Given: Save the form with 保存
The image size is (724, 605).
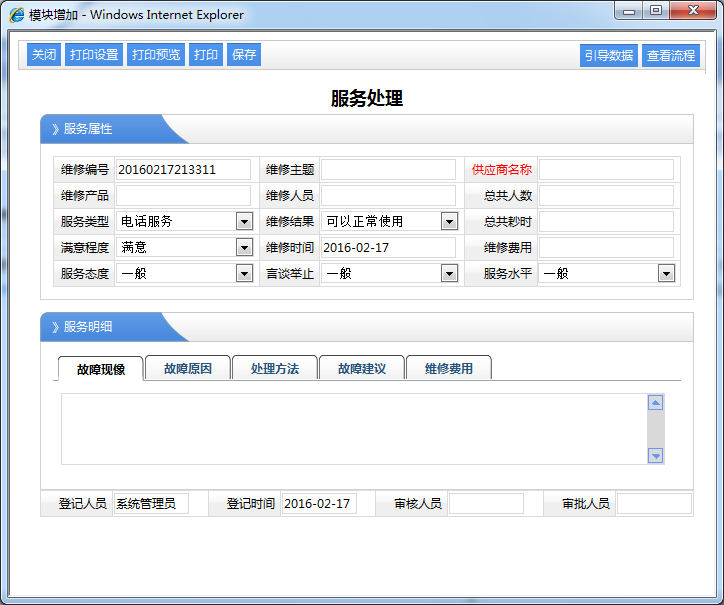Looking at the screenshot, I should [244, 55].
